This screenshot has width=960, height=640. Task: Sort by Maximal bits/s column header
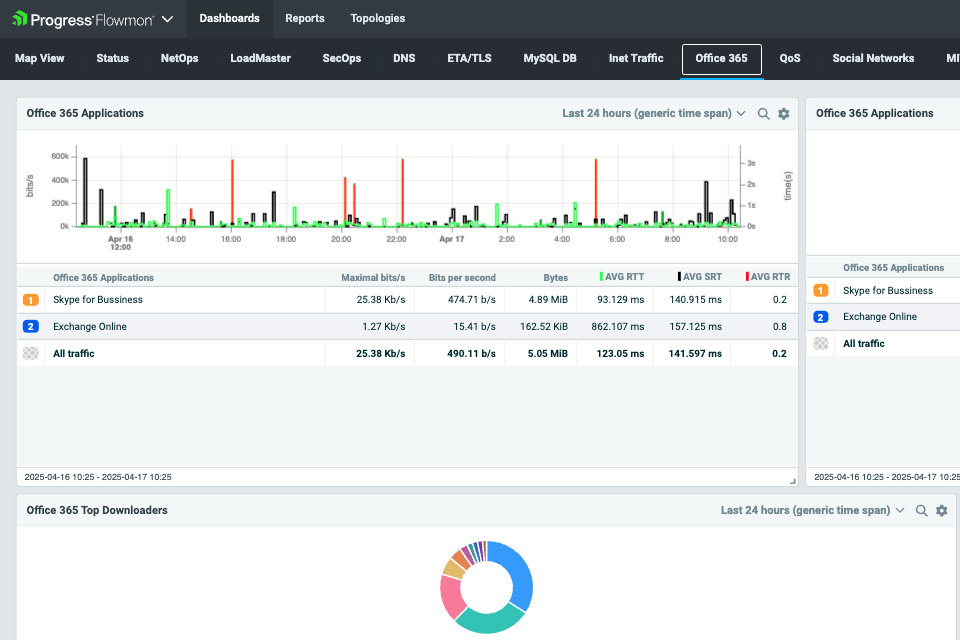(x=372, y=278)
